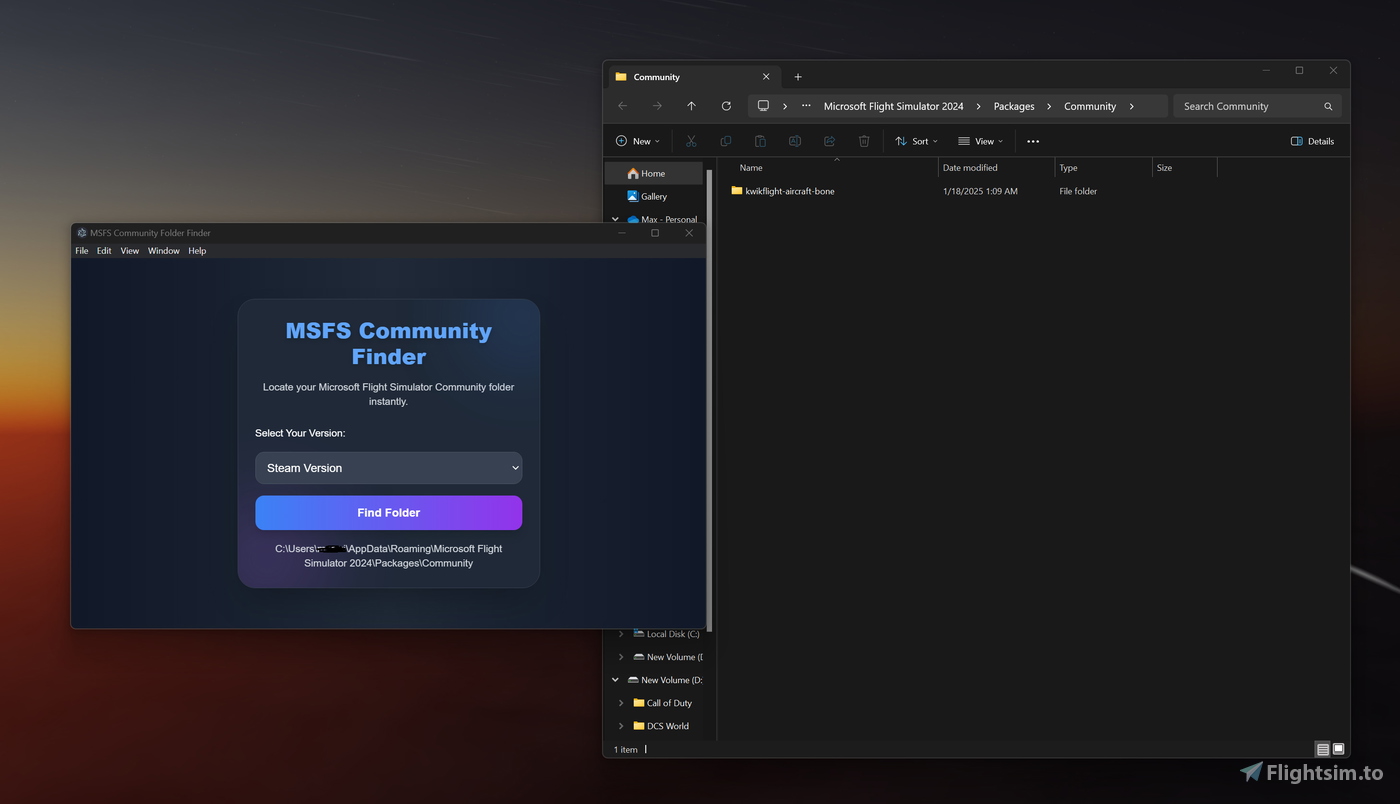The height and width of the screenshot is (804, 1400).
Task: Click the Refresh icon in the address bar
Action: [x=726, y=105]
